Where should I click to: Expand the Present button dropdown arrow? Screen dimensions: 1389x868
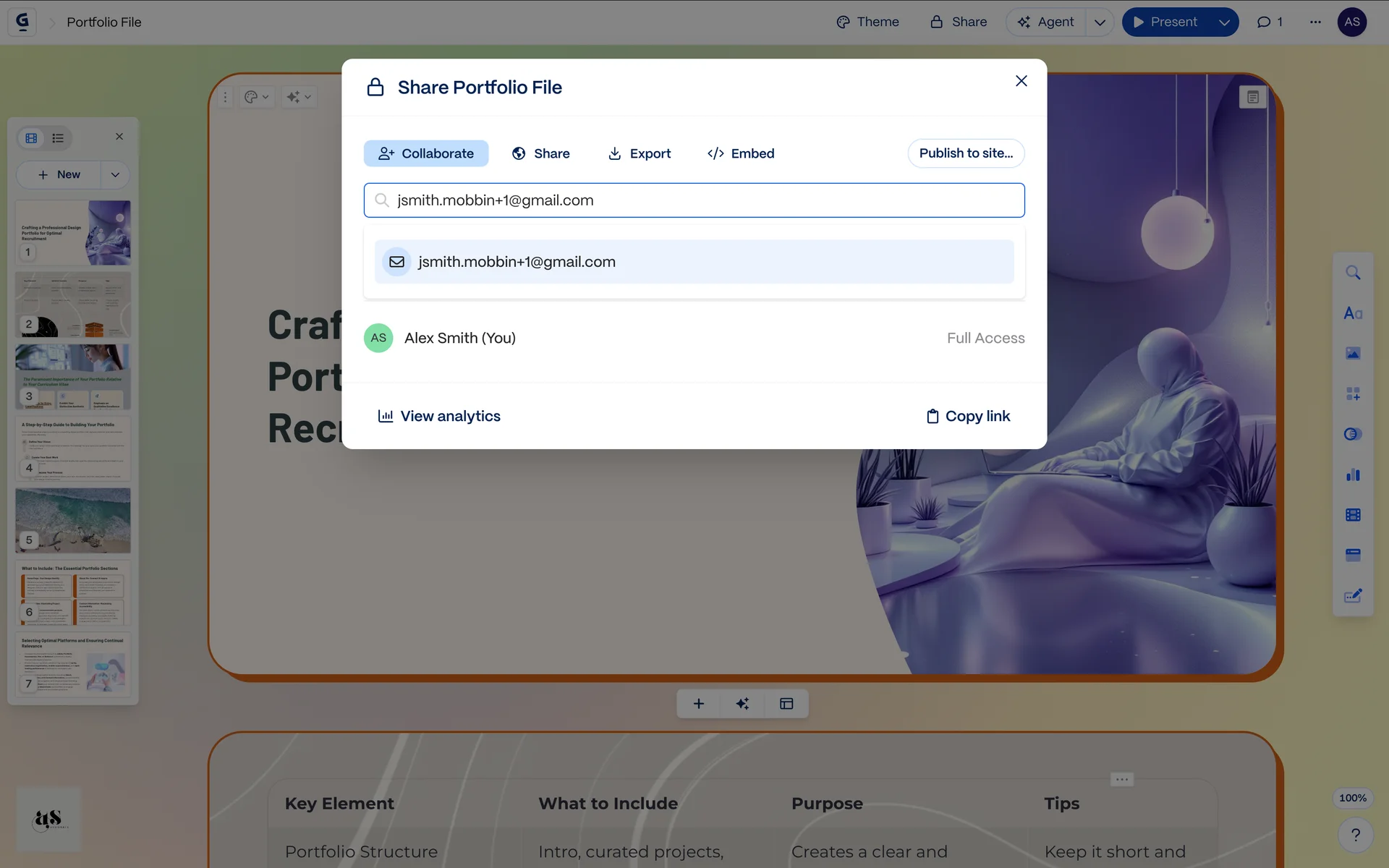(1224, 22)
